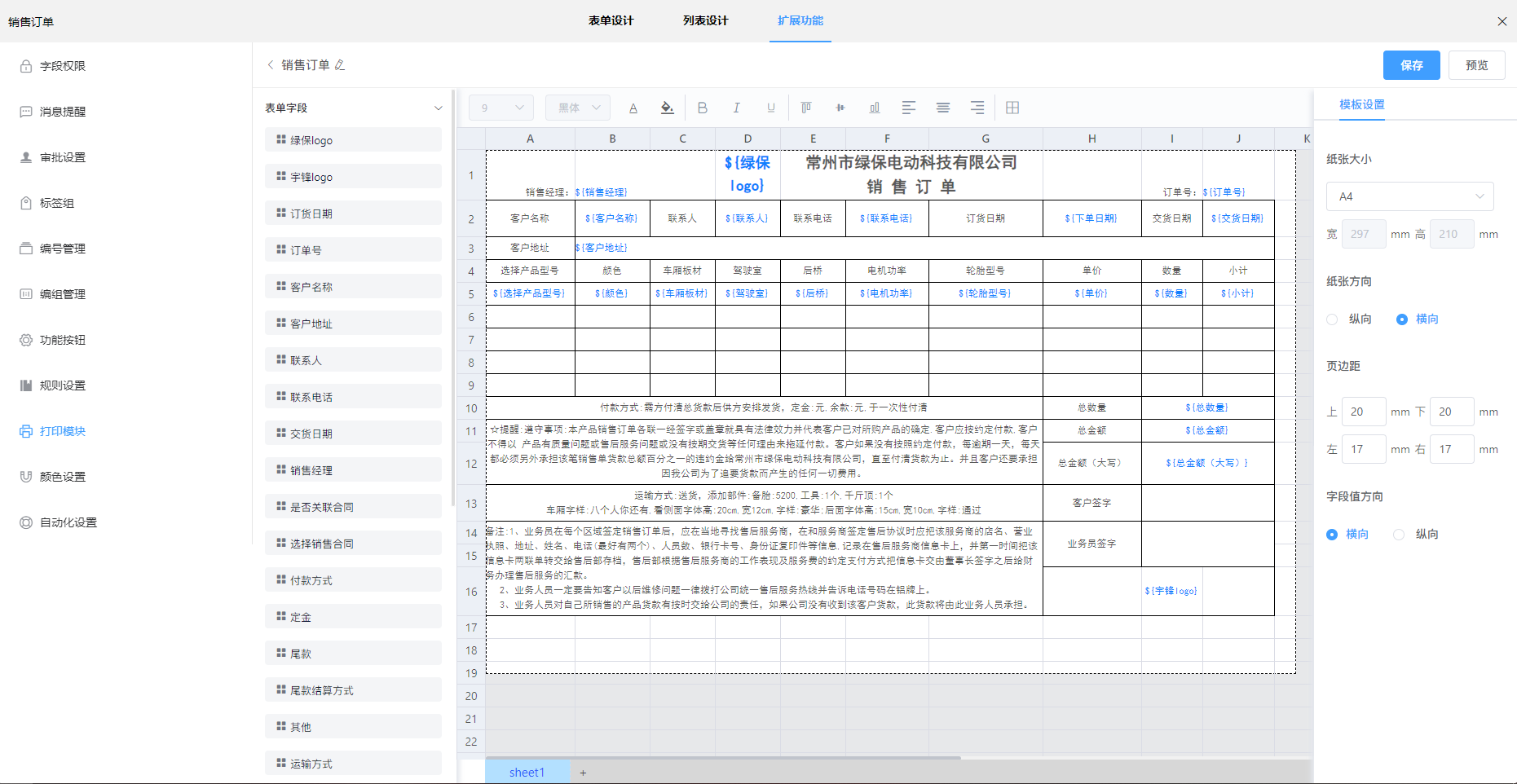Close the 销售订单 designer window

tap(1502, 21)
